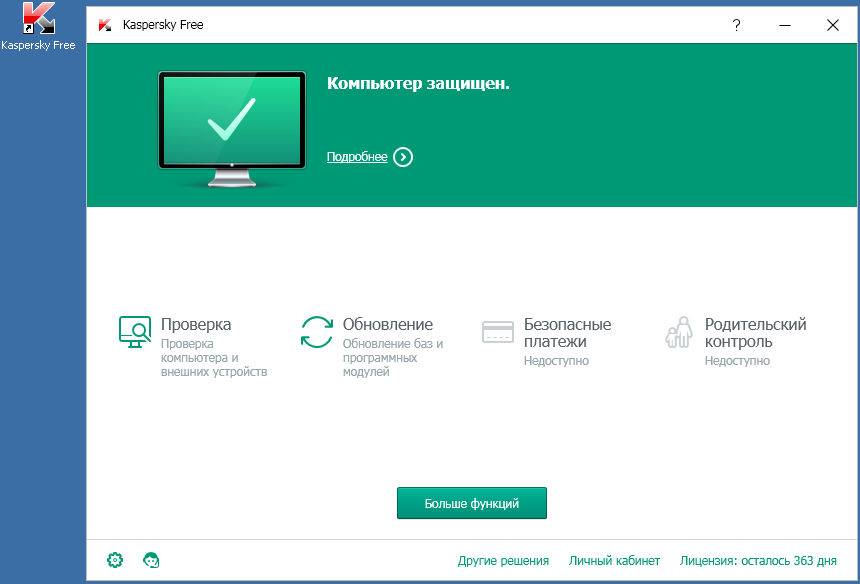
Task: Click the Kaspersky logo in title bar
Action: click(105, 25)
